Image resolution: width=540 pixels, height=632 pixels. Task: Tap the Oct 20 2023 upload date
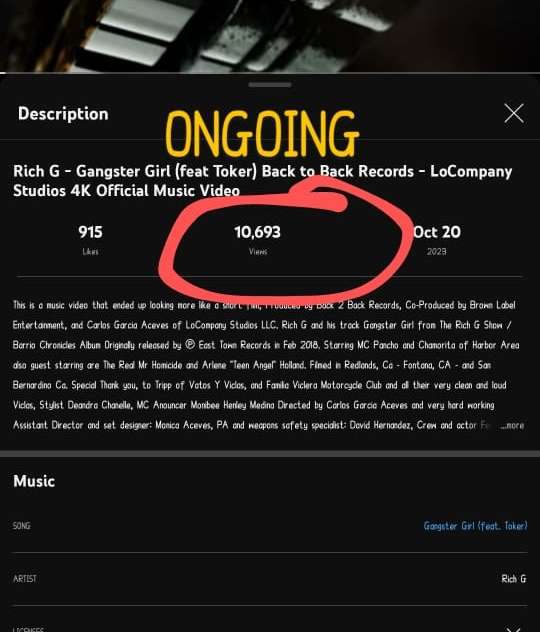click(437, 239)
